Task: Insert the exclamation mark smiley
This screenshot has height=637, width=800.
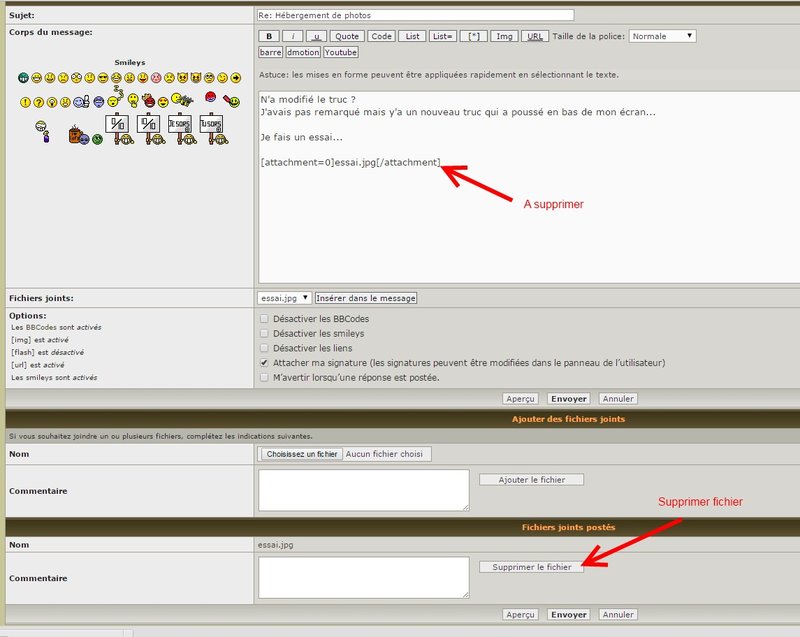Action: 25,102
